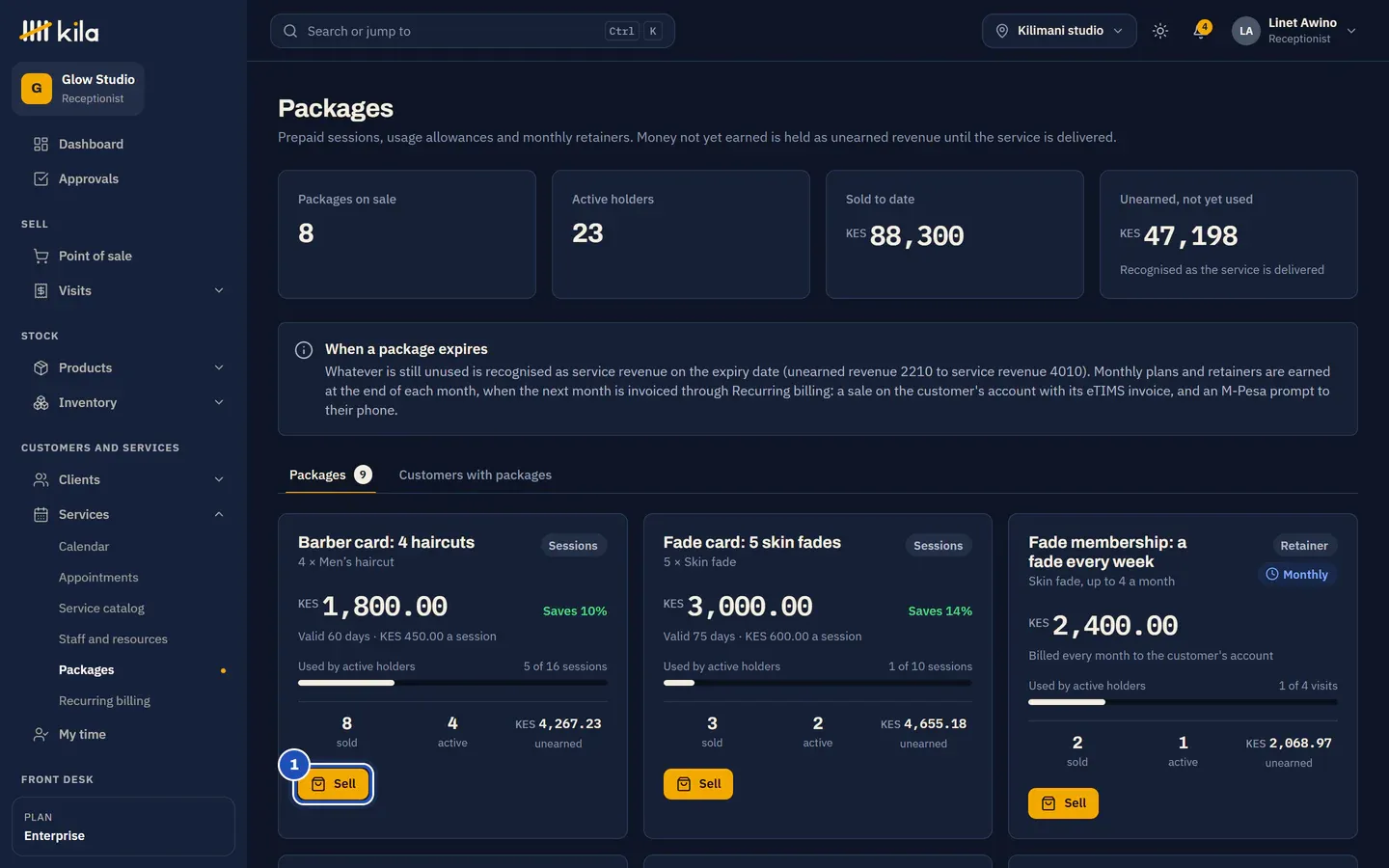Click the Saves 14% label

(x=940, y=610)
